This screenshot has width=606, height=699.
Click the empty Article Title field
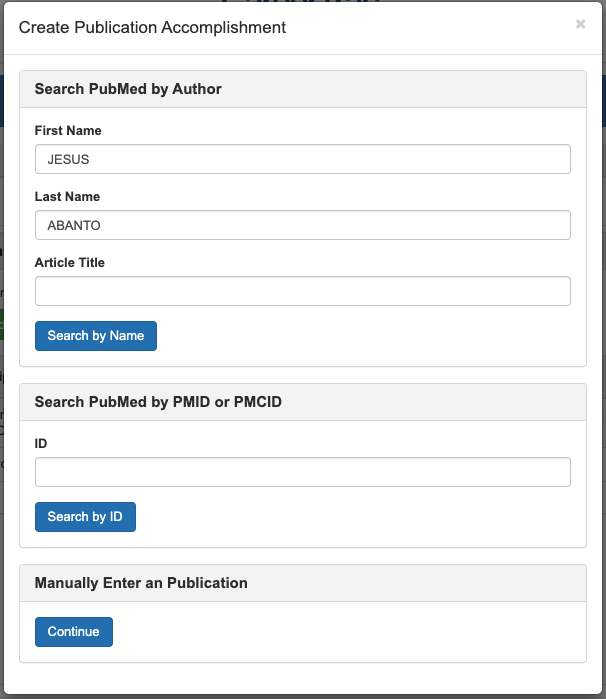tap(302, 291)
